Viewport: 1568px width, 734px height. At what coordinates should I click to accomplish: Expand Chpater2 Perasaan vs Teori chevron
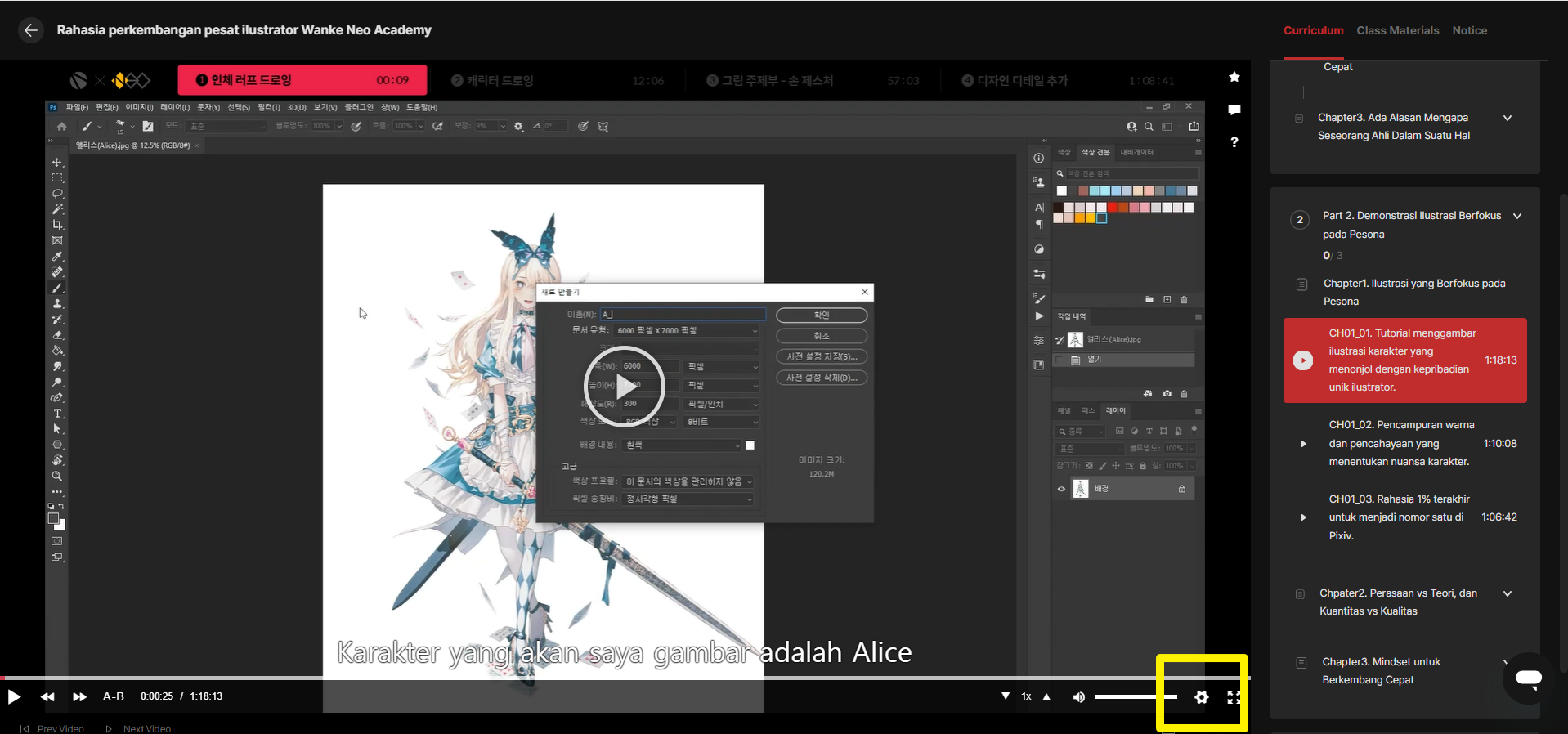tap(1508, 593)
